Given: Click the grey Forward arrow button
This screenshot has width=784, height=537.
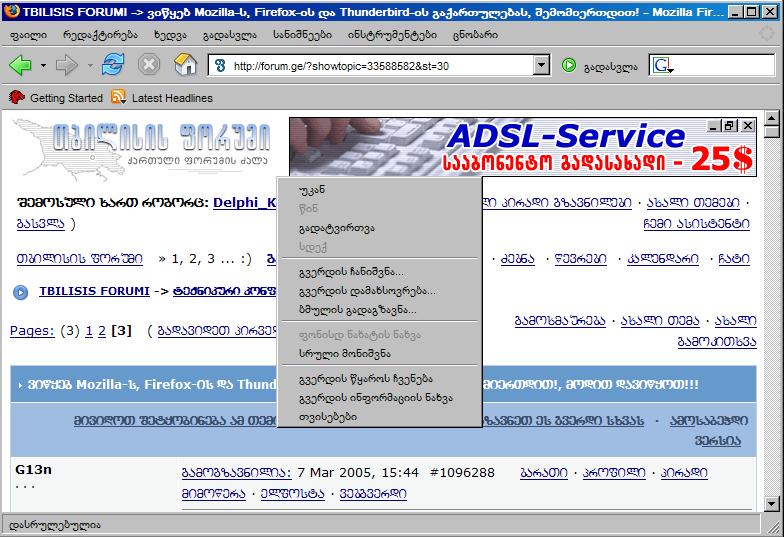Looking at the screenshot, I should pos(66,65).
